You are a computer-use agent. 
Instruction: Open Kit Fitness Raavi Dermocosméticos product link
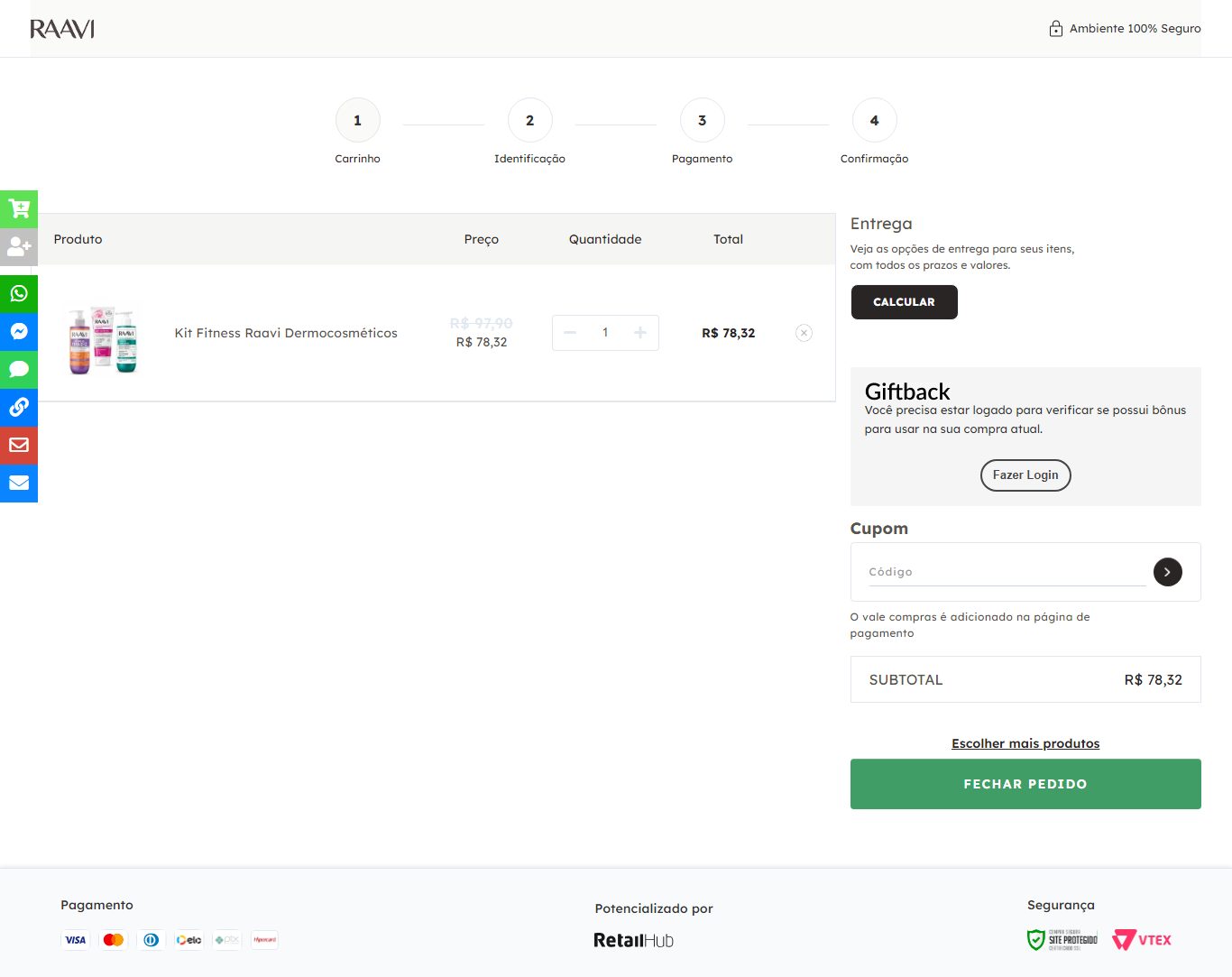[x=286, y=333]
